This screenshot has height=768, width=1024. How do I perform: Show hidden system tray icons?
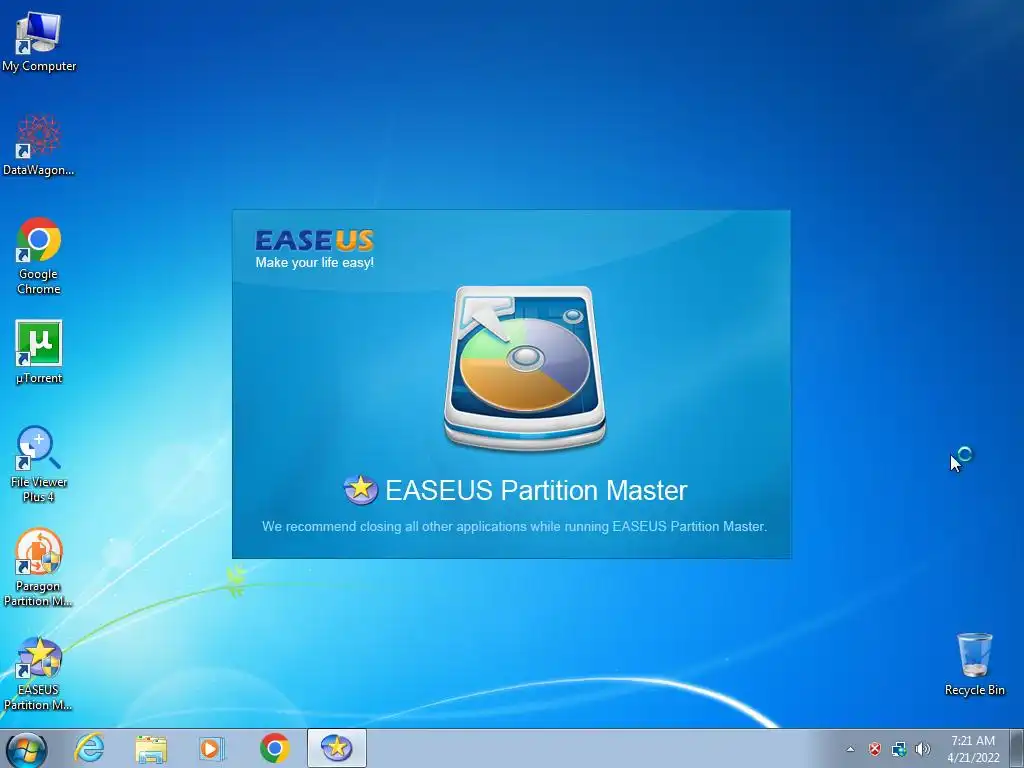click(850, 749)
